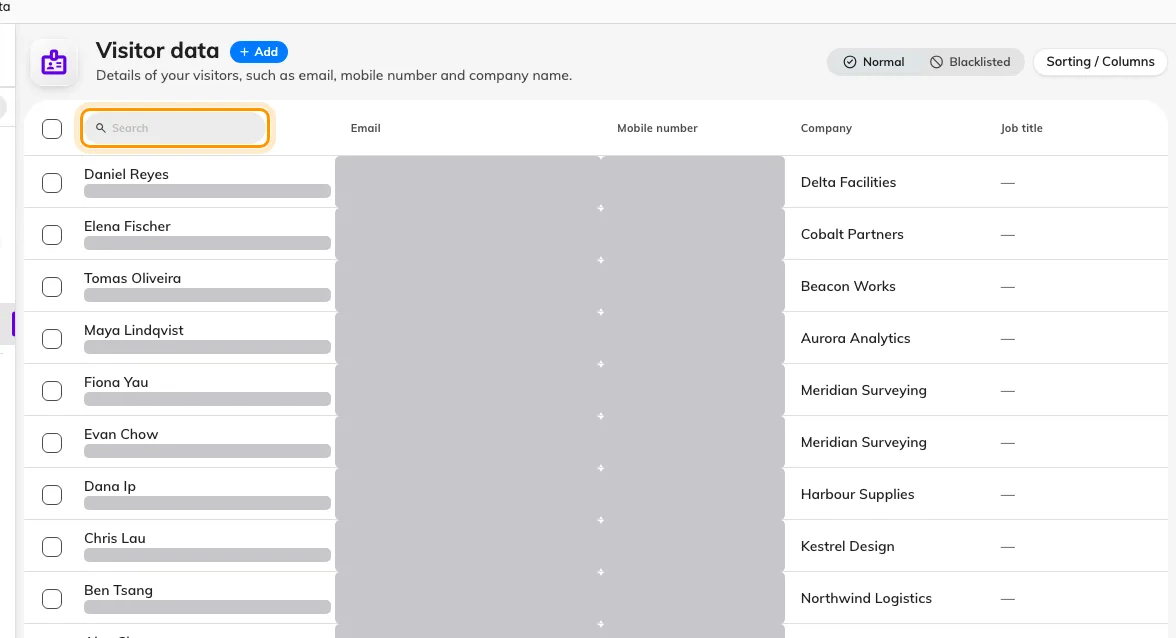Screen dimensions: 1176x638
Task: Open Sorting / Columns options
Action: pyautogui.click(x=1100, y=62)
